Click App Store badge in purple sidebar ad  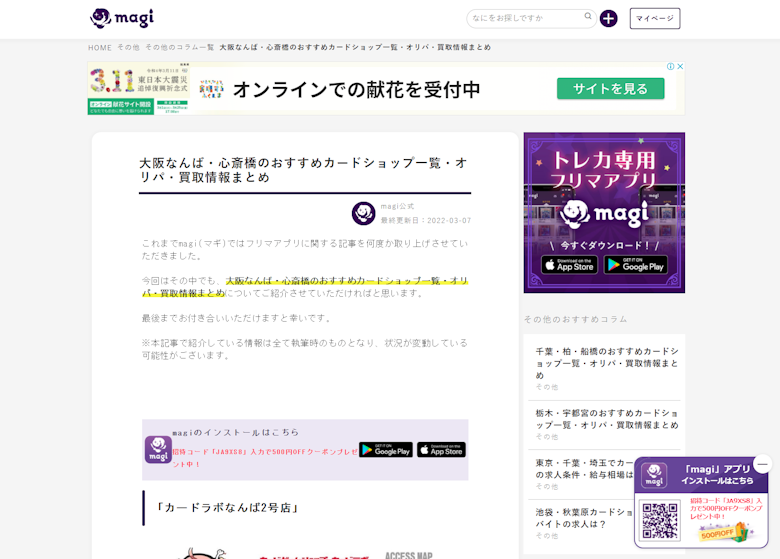pos(569,265)
